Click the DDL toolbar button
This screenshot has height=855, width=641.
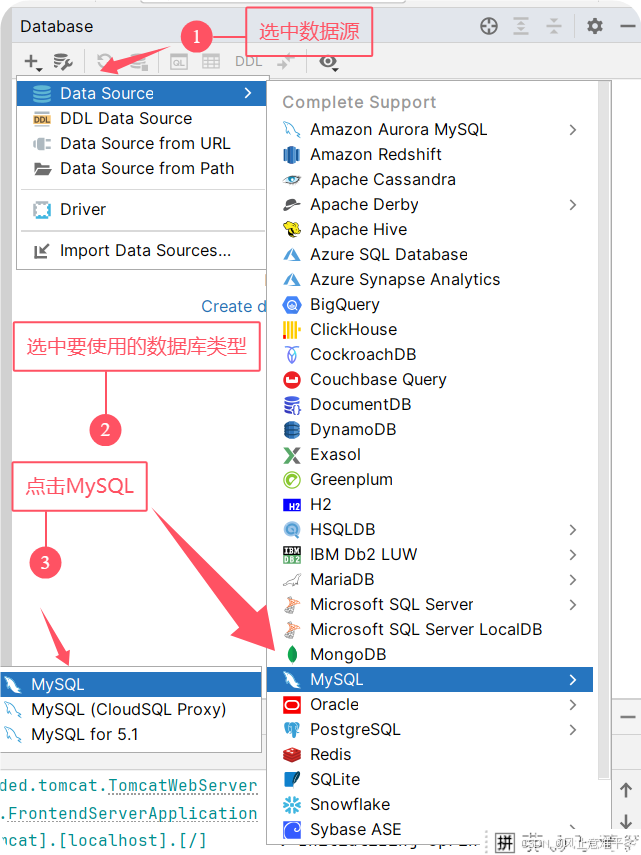pyautogui.click(x=249, y=62)
